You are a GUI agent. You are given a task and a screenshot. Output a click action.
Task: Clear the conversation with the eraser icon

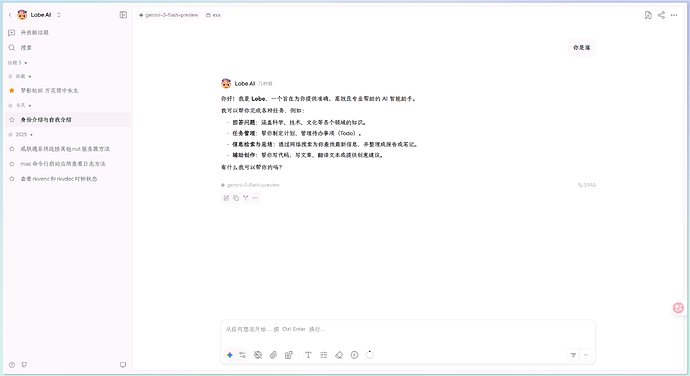339,355
